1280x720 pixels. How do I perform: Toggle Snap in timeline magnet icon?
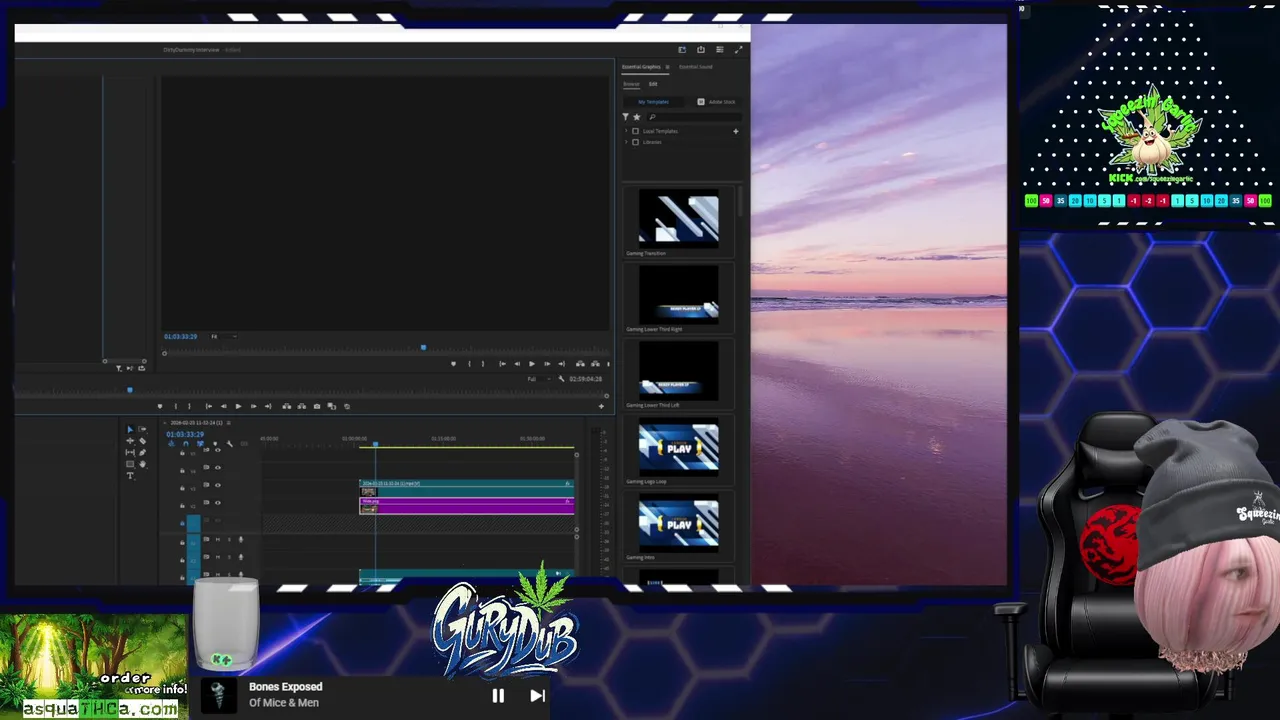click(x=186, y=444)
